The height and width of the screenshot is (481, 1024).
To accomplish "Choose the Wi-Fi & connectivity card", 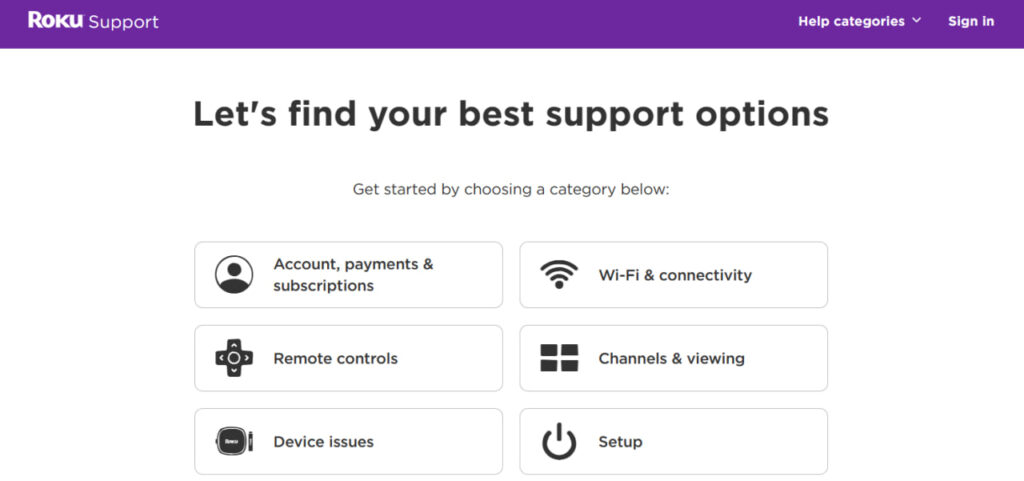I will [x=673, y=275].
